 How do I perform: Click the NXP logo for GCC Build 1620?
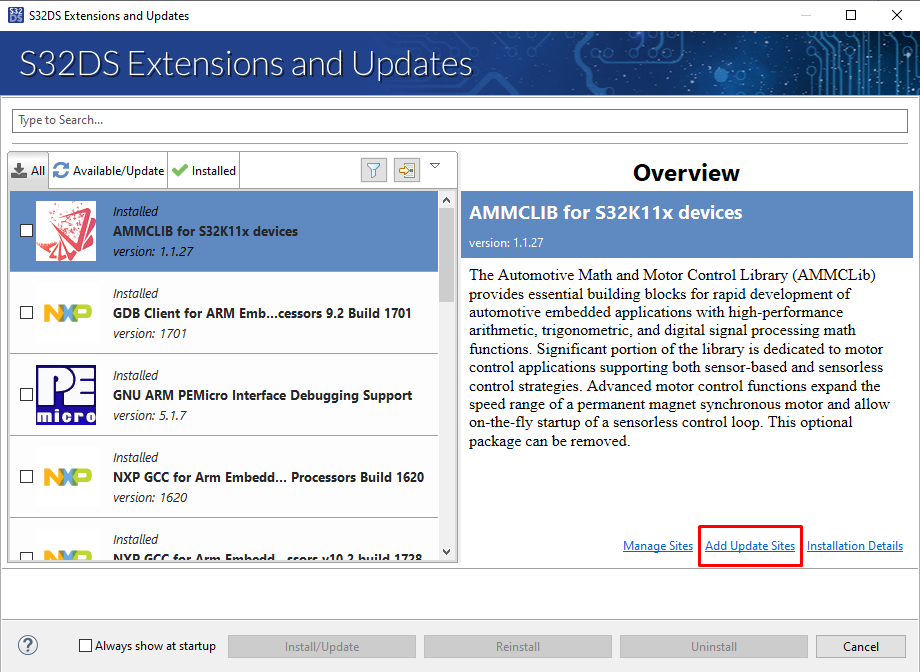(66, 477)
